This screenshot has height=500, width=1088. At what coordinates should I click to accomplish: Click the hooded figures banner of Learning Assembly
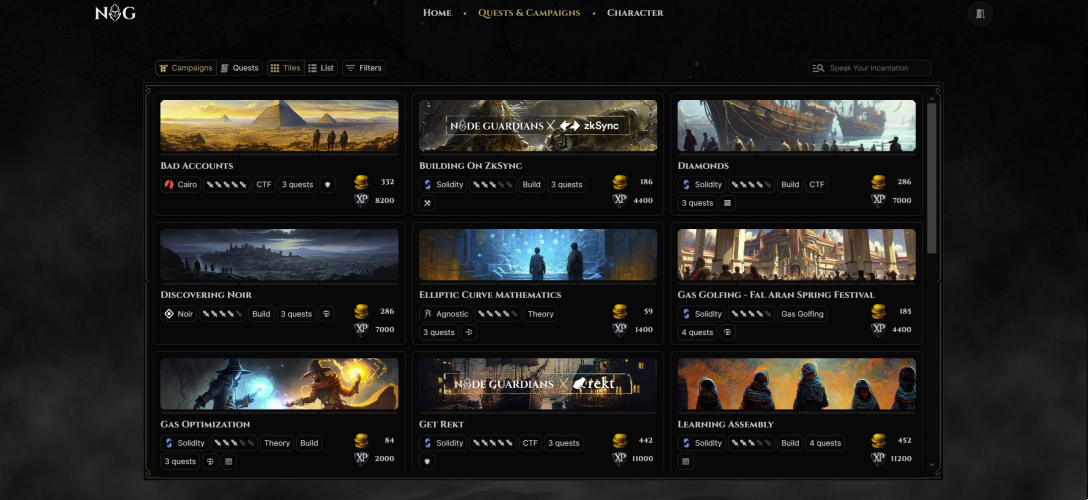coord(797,383)
